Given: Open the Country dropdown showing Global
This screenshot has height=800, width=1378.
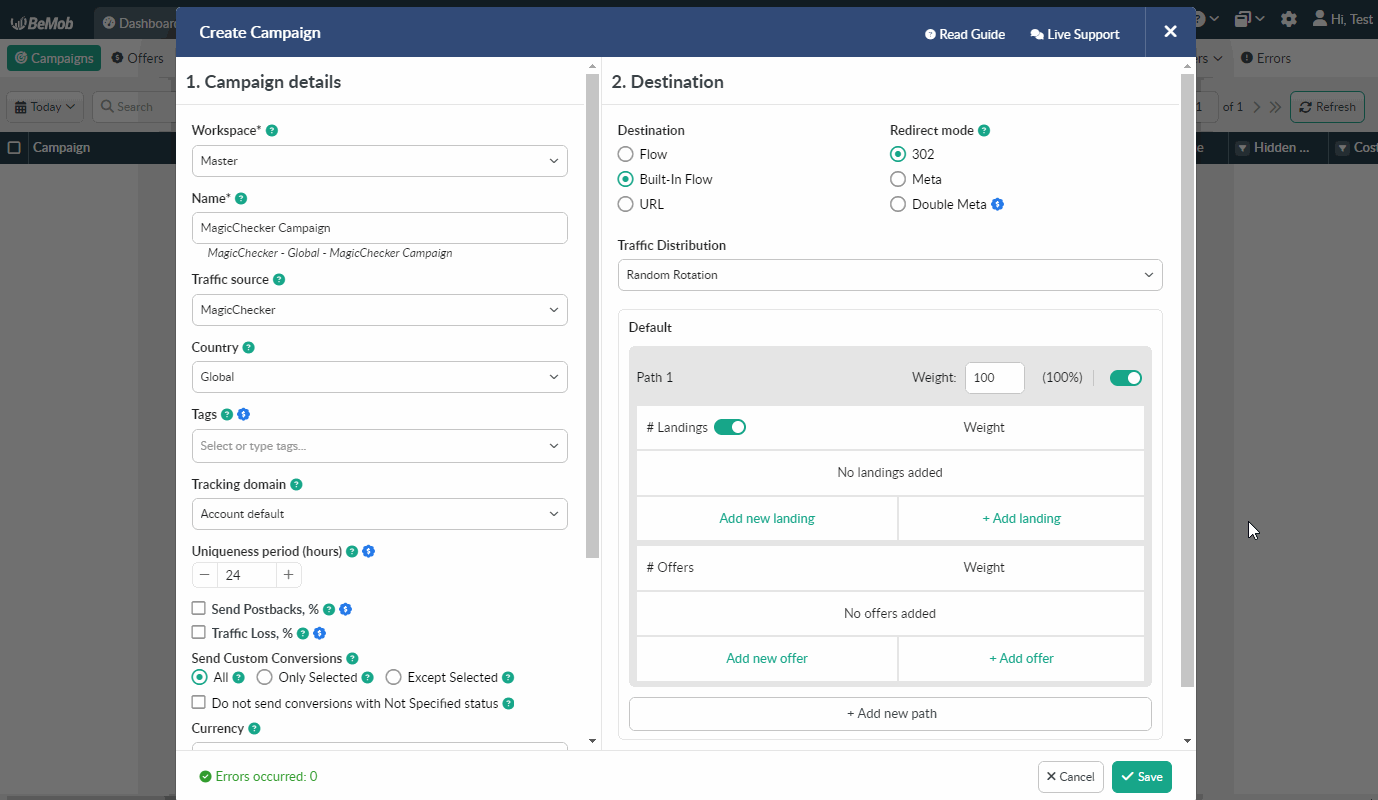Looking at the screenshot, I should [380, 377].
